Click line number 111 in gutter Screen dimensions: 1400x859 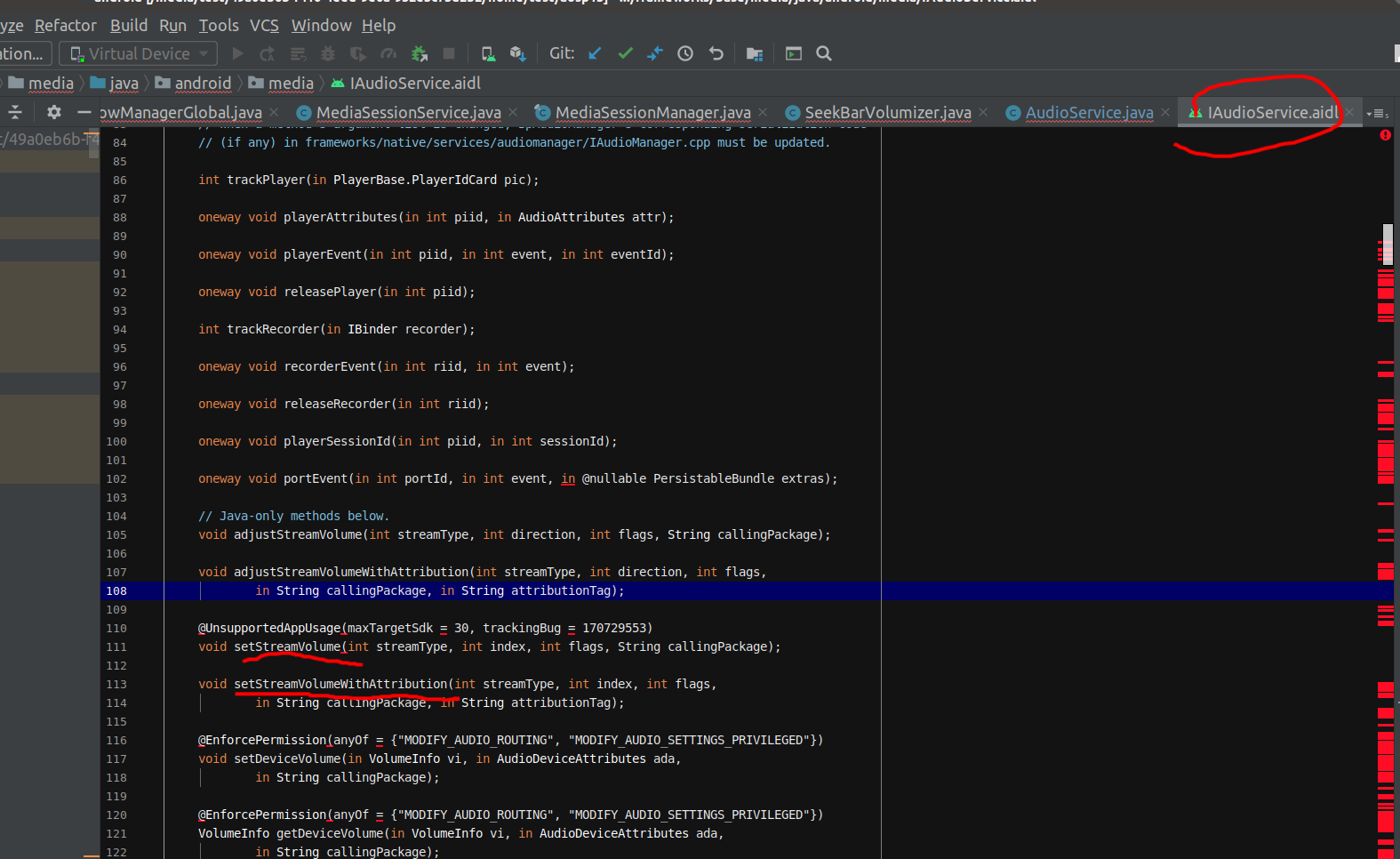coord(116,646)
